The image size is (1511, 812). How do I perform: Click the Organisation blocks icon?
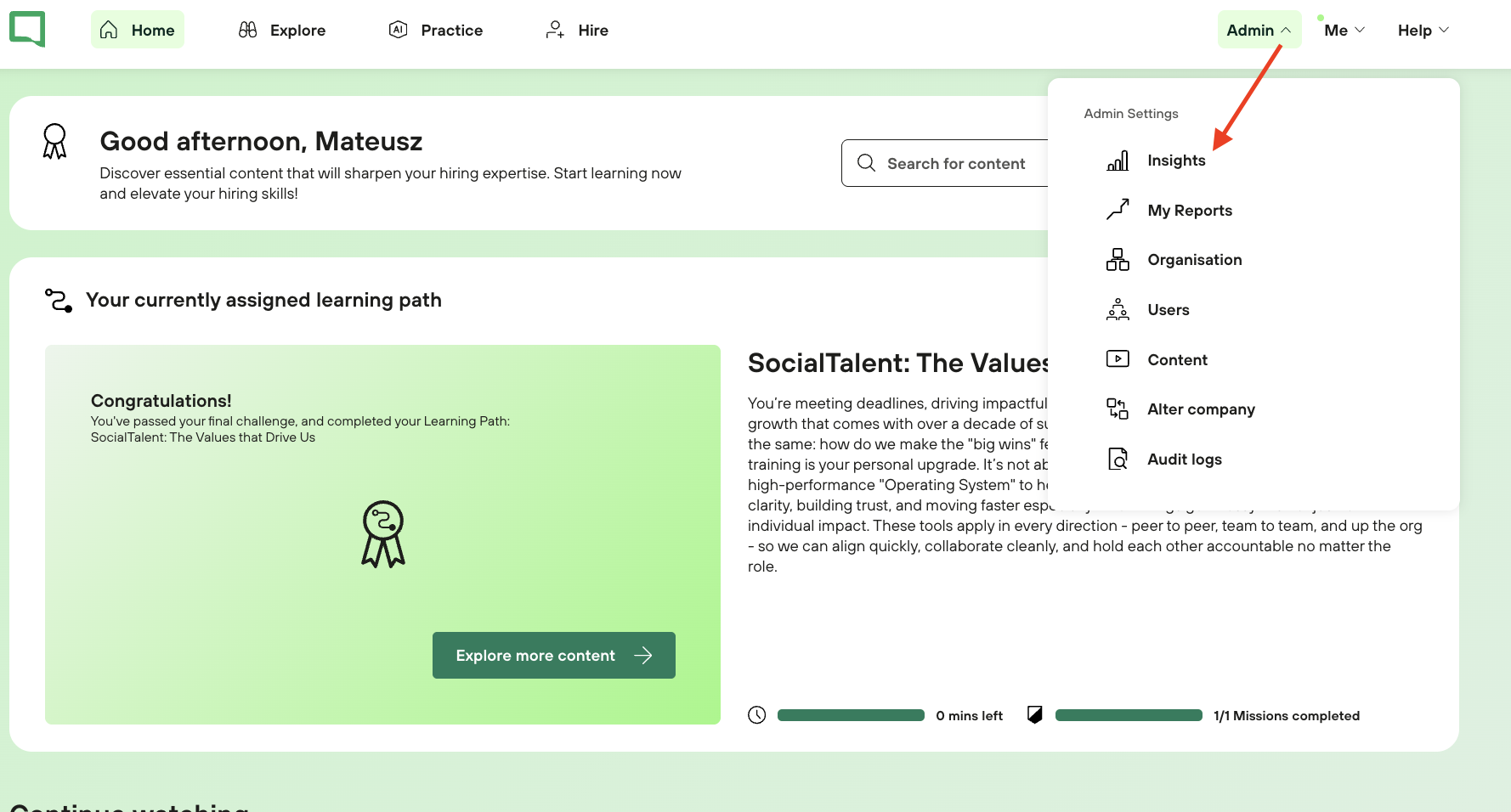(1118, 260)
